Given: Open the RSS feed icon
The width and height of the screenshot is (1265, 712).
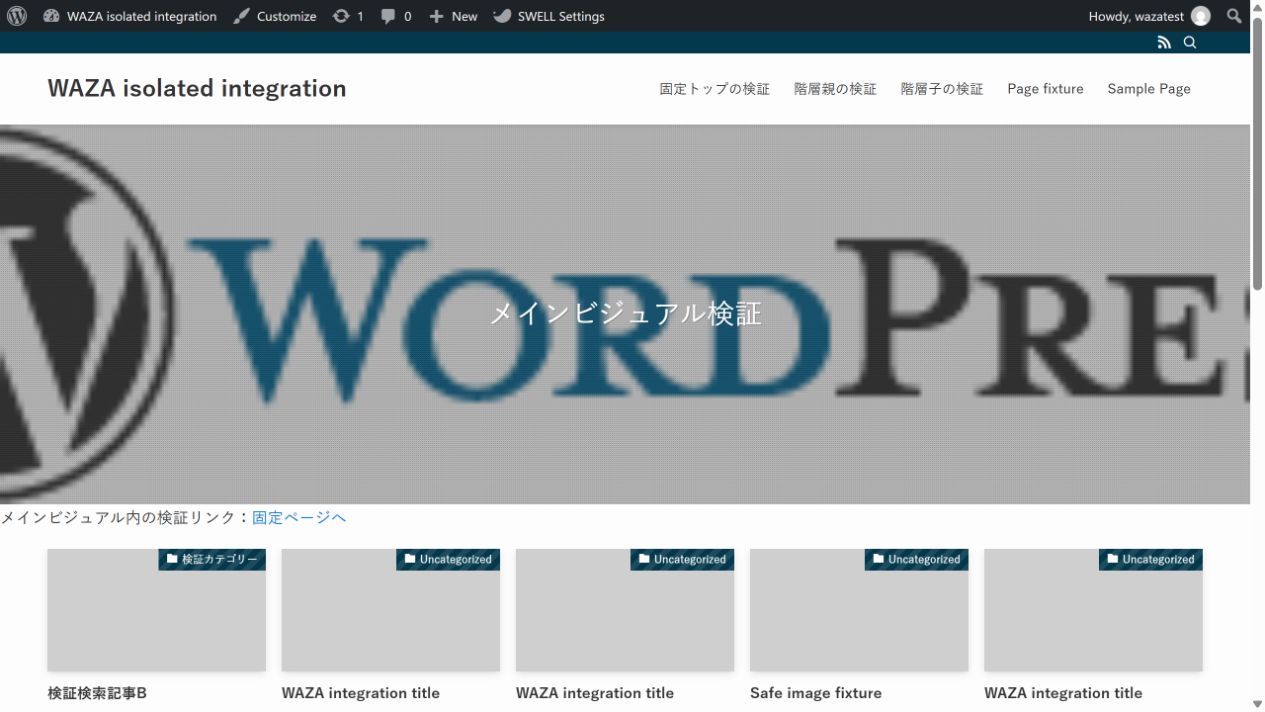Looking at the screenshot, I should (x=1164, y=42).
